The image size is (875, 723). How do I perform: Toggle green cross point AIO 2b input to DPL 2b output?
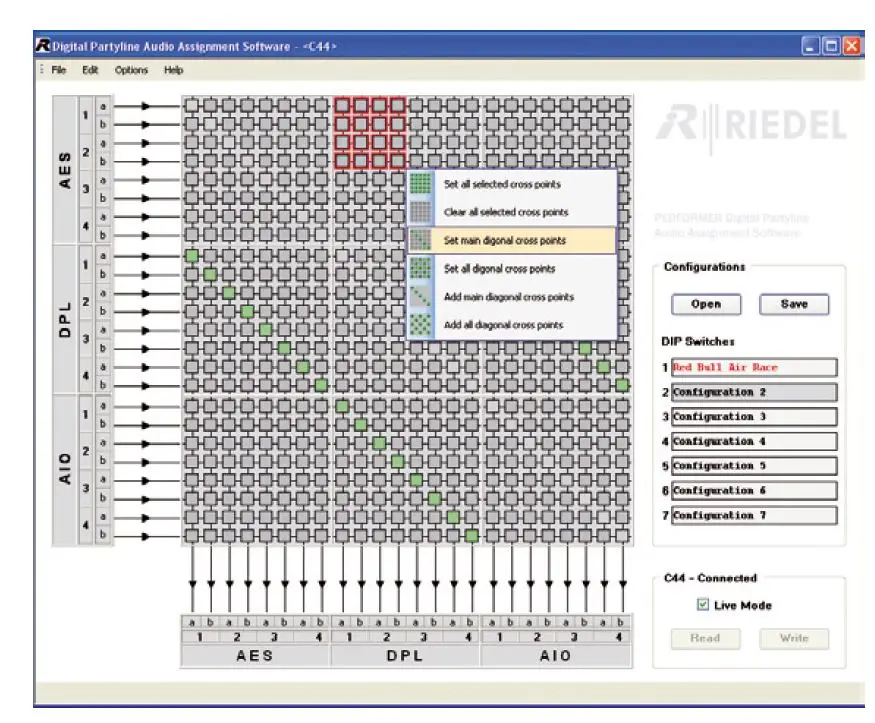coord(397,461)
